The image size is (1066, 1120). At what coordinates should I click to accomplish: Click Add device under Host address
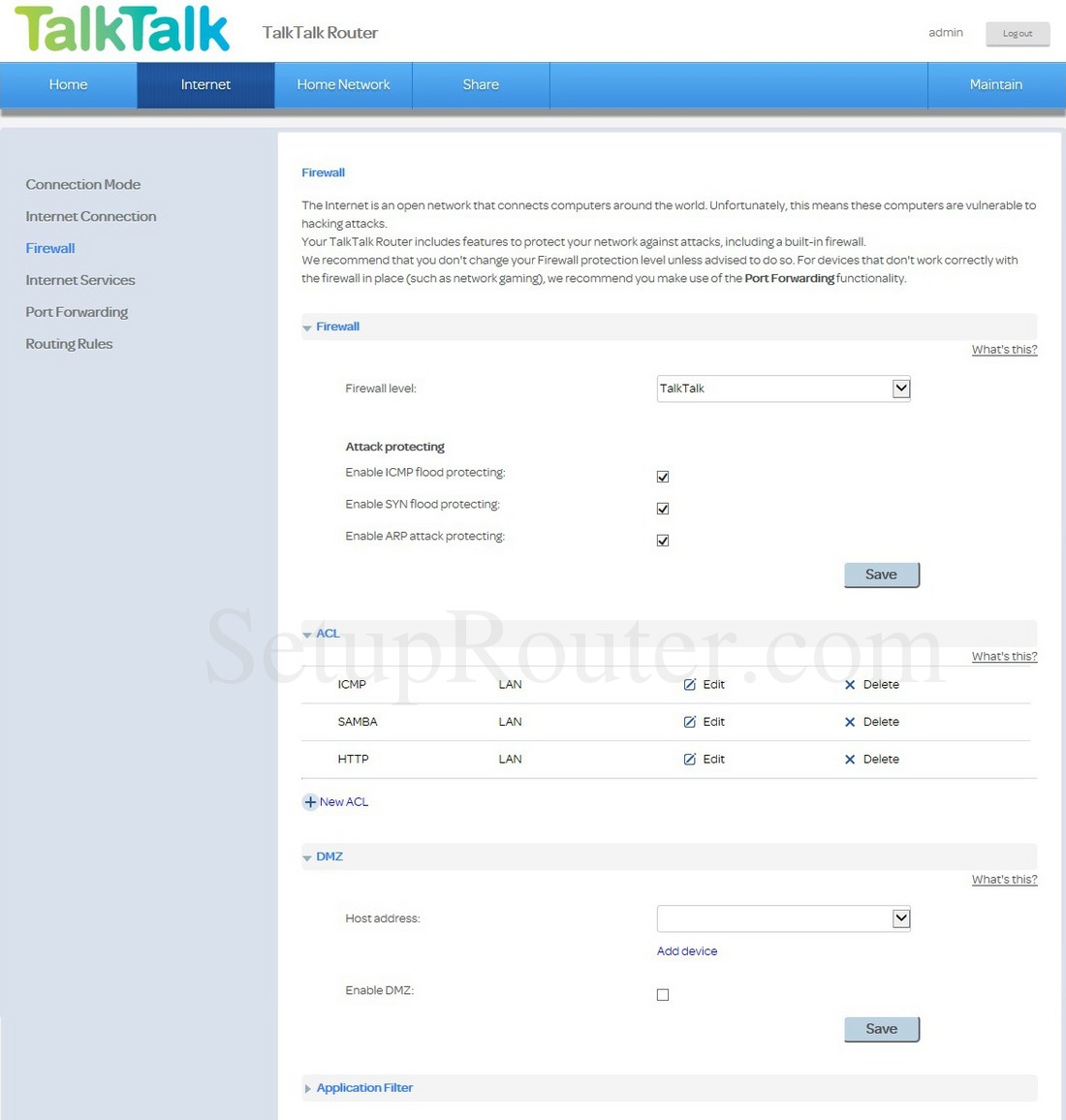coord(687,950)
